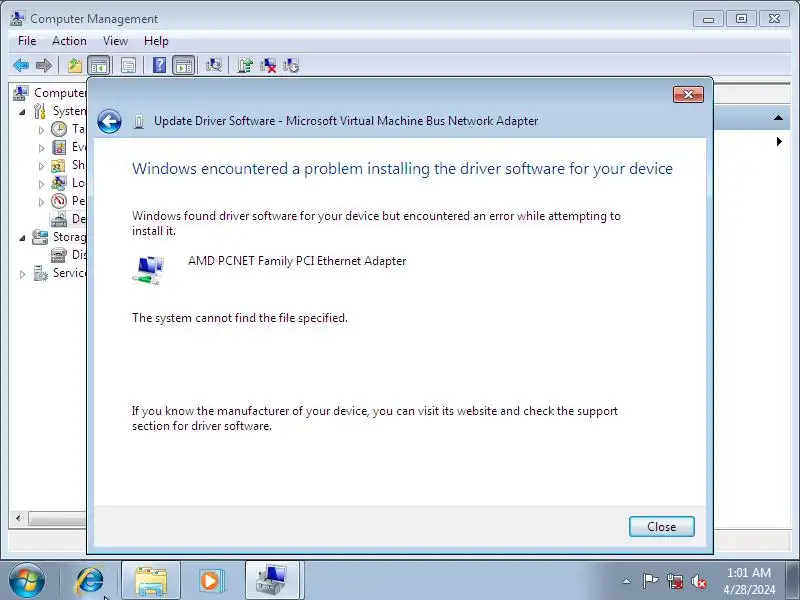Screen dimensions: 800x600
Task: Click the network status tray icon
Action: coord(675,581)
